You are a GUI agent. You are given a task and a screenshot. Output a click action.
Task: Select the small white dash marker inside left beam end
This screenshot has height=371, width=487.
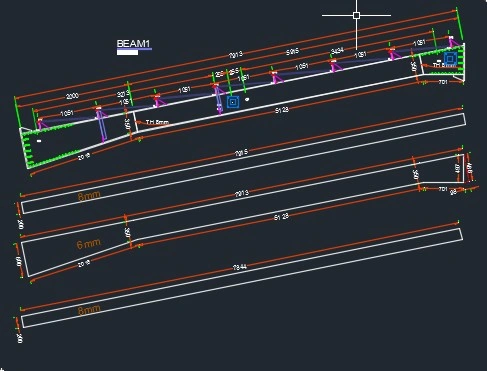(39, 141)
